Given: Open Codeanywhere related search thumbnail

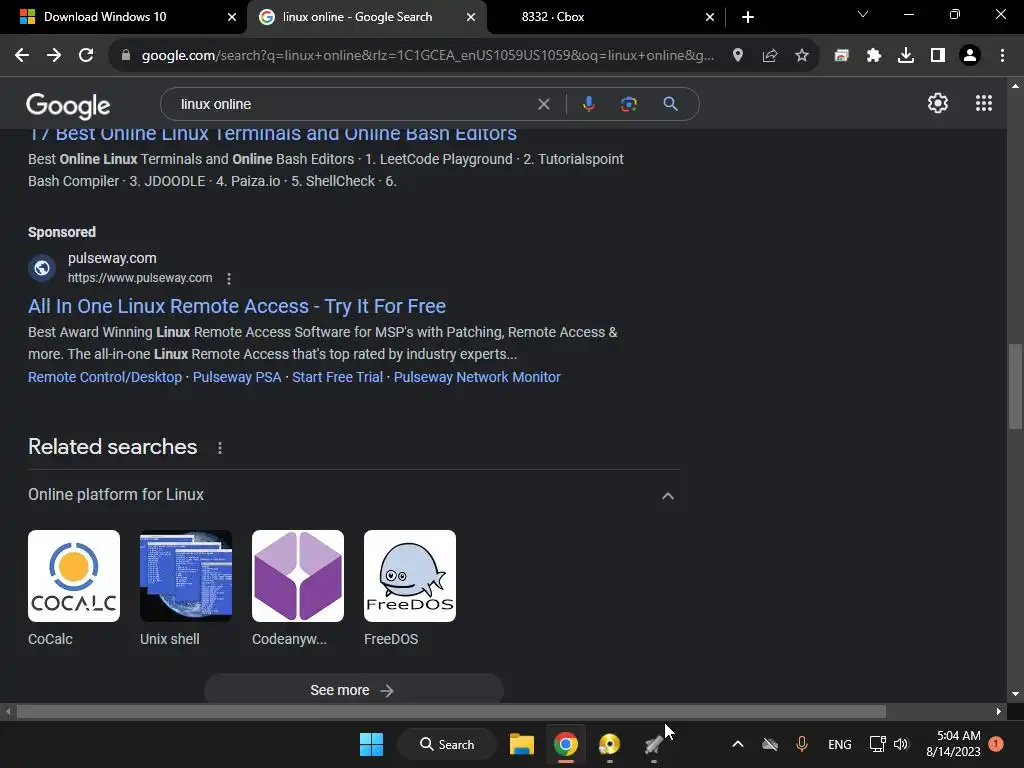Looking at the screenshot, I should 298,576.
